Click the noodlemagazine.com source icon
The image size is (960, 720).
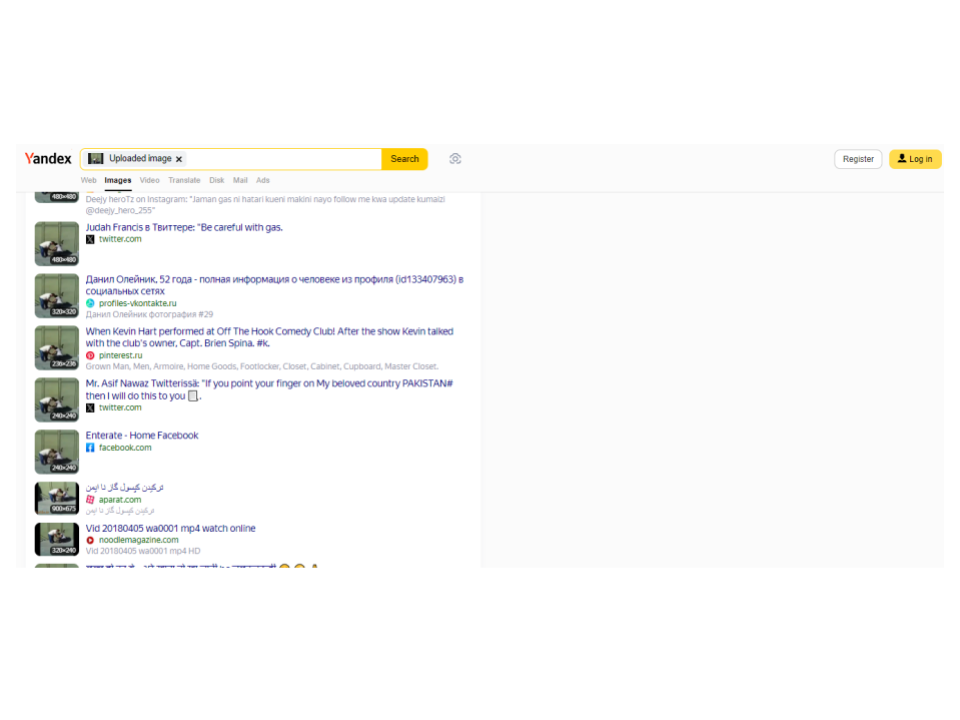click(90, 540)
